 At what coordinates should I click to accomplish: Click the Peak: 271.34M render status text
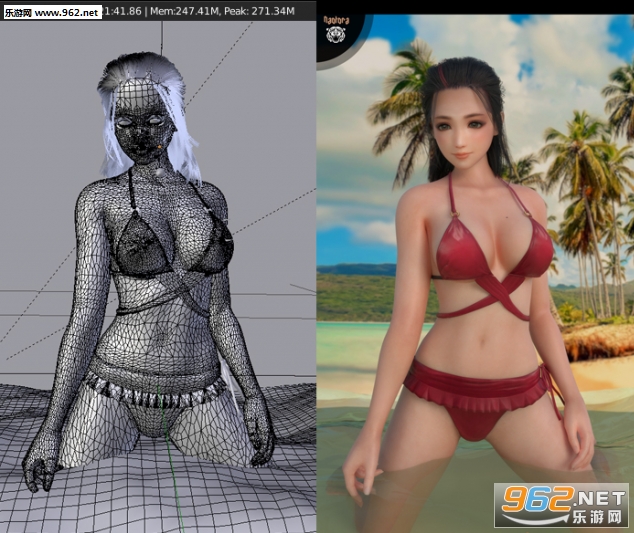(x=259, y=11)
